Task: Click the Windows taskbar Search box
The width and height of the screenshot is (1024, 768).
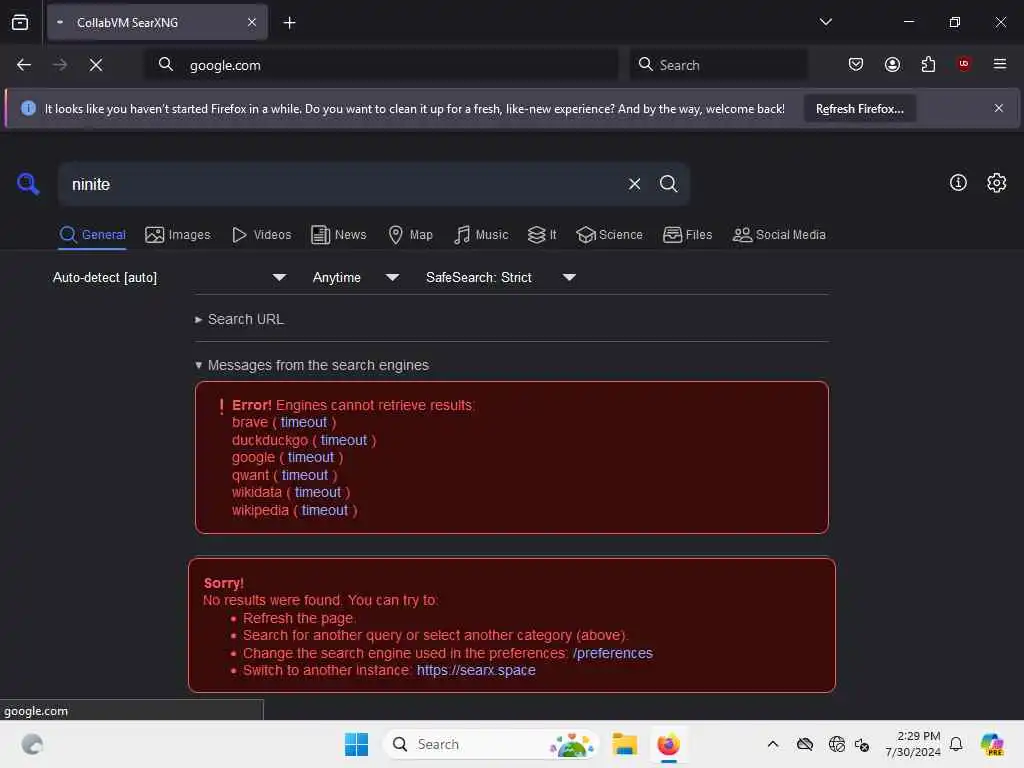Action: point(491,744)
